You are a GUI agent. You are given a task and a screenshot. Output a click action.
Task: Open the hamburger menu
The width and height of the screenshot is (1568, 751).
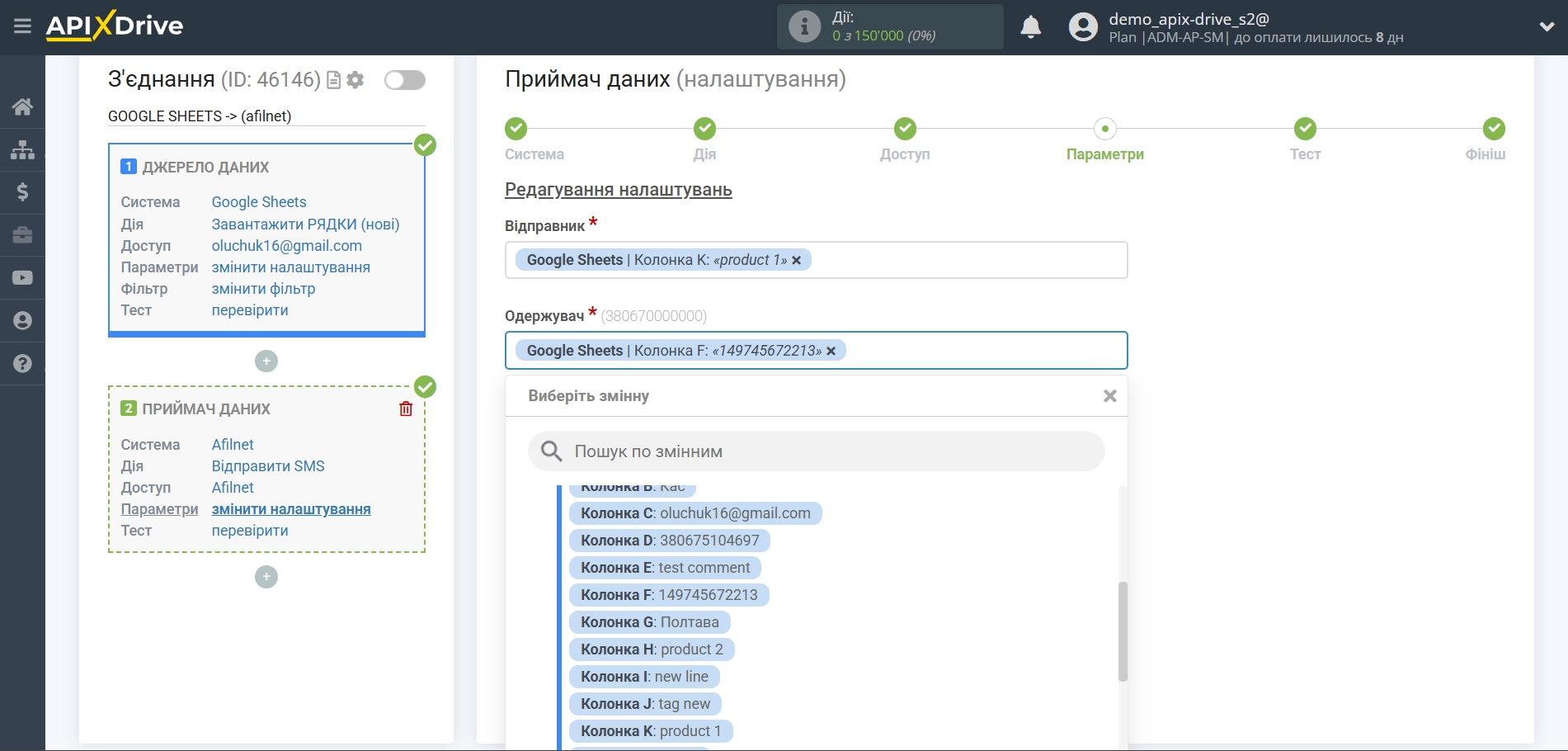click(22, 26)
